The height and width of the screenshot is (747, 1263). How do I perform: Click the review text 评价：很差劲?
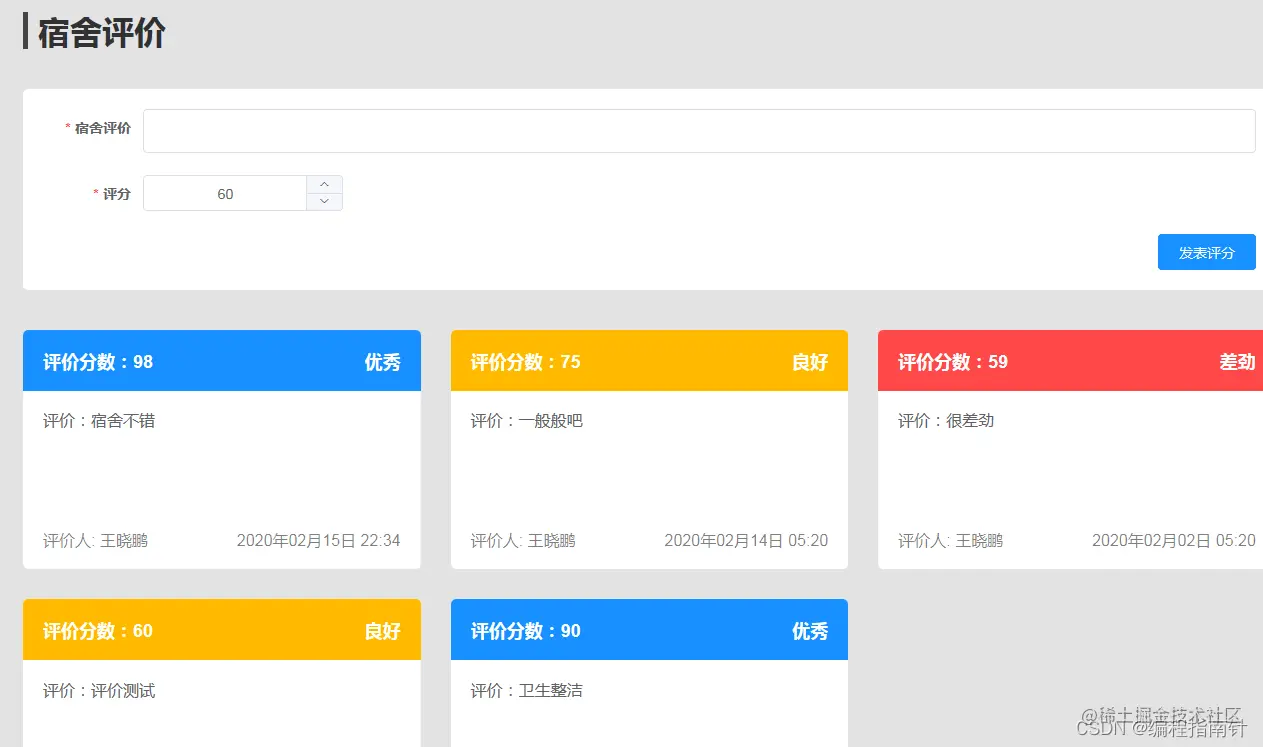(946, 421)
